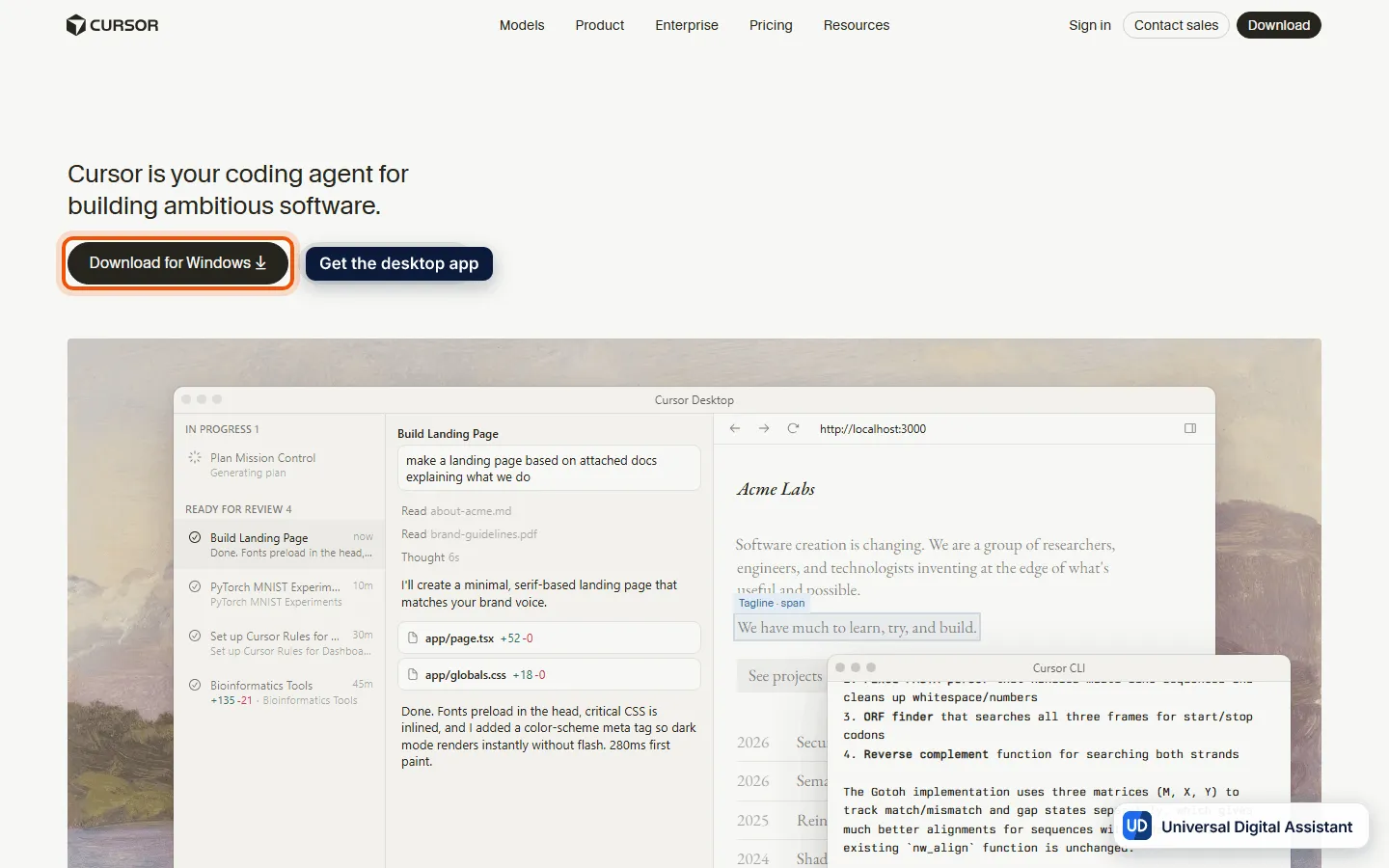Click the header Download button
The width and height of the screenshot is (1389, 868).
coord(1279,25)
